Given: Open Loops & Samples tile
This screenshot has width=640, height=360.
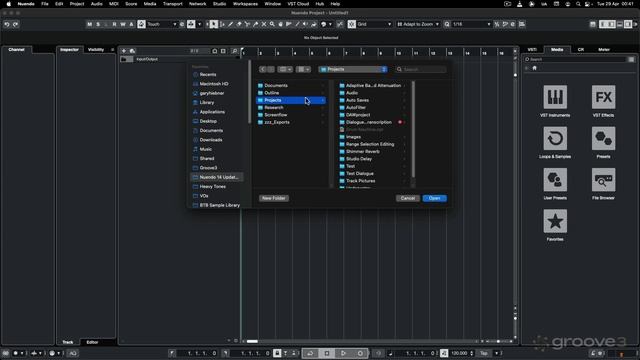Looking at the screenshot, I should click(555, 138).
